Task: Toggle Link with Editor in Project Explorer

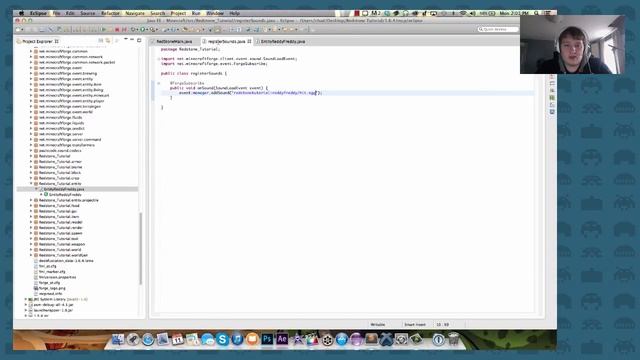Action: point(108,41)
